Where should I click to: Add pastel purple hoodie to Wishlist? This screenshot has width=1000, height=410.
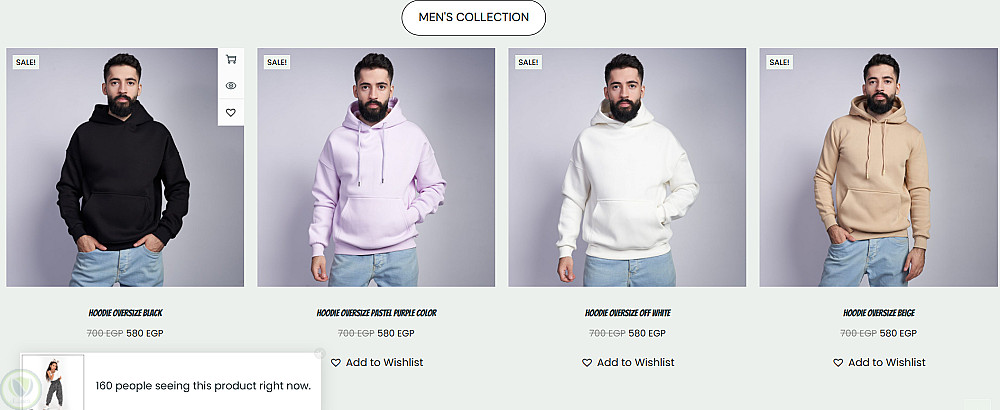377,362
